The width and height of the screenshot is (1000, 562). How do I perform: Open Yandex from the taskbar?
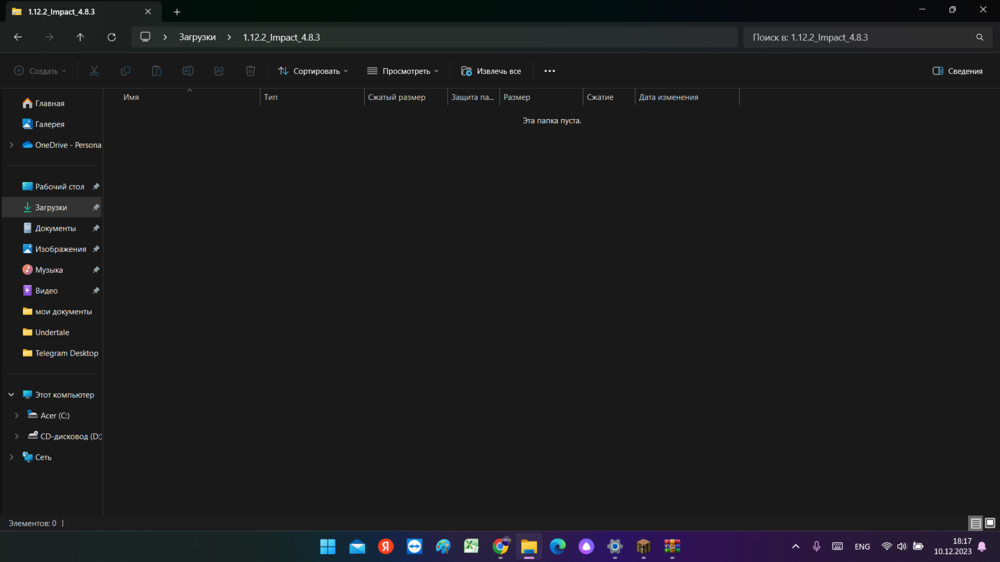click(386, 547)
